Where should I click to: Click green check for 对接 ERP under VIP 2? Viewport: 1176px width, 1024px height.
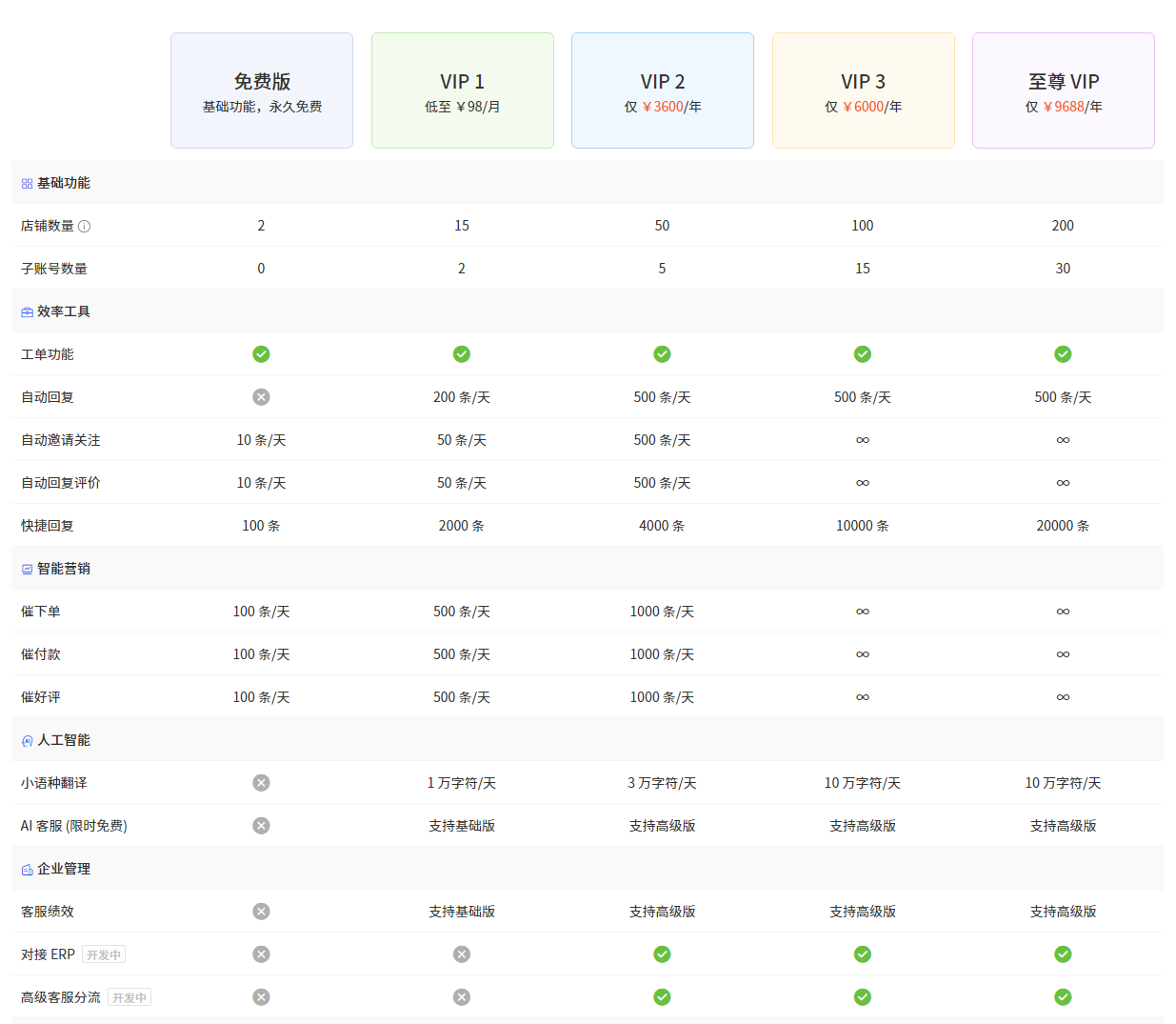662,954
